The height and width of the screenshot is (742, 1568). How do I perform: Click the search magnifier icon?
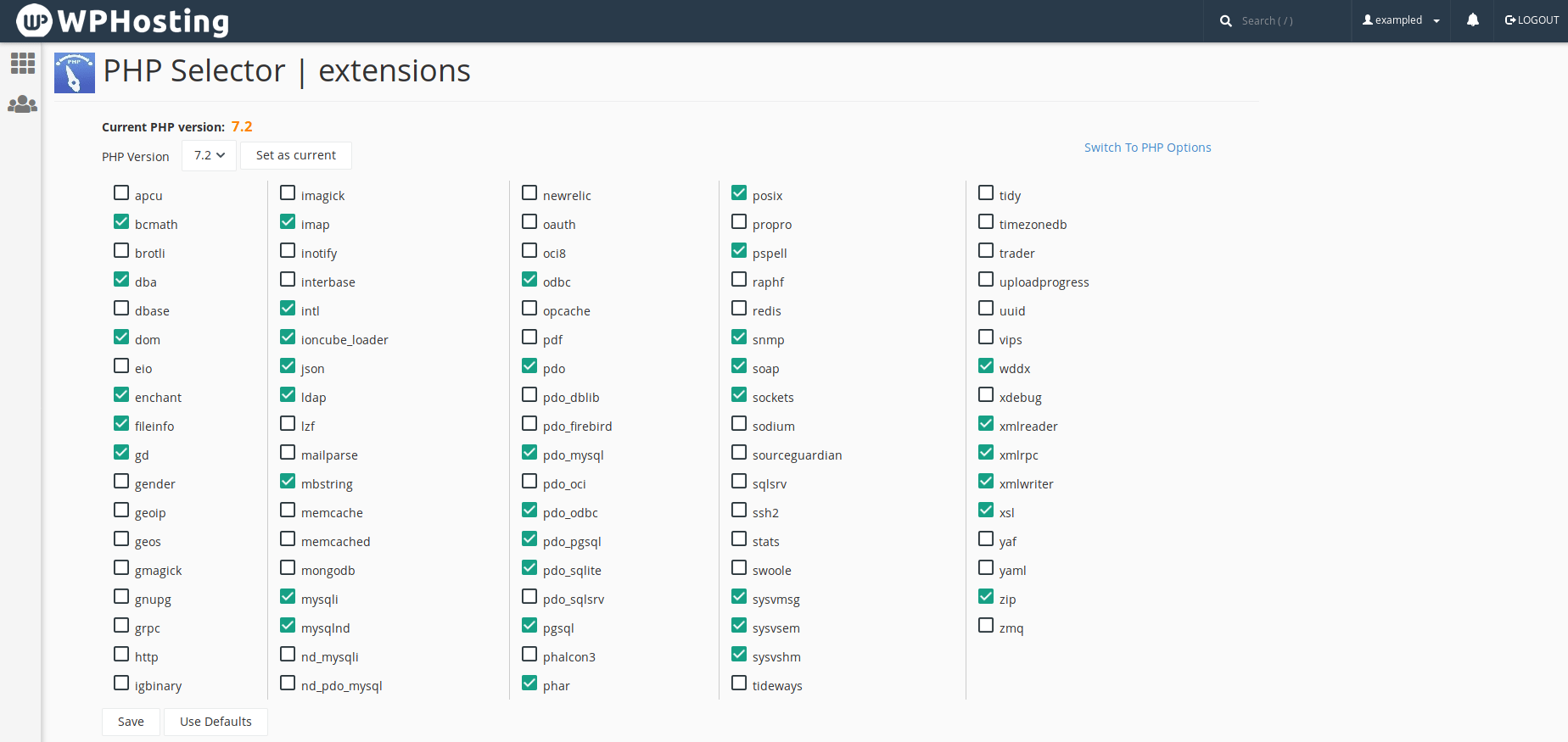click(x=1226, y=21)
